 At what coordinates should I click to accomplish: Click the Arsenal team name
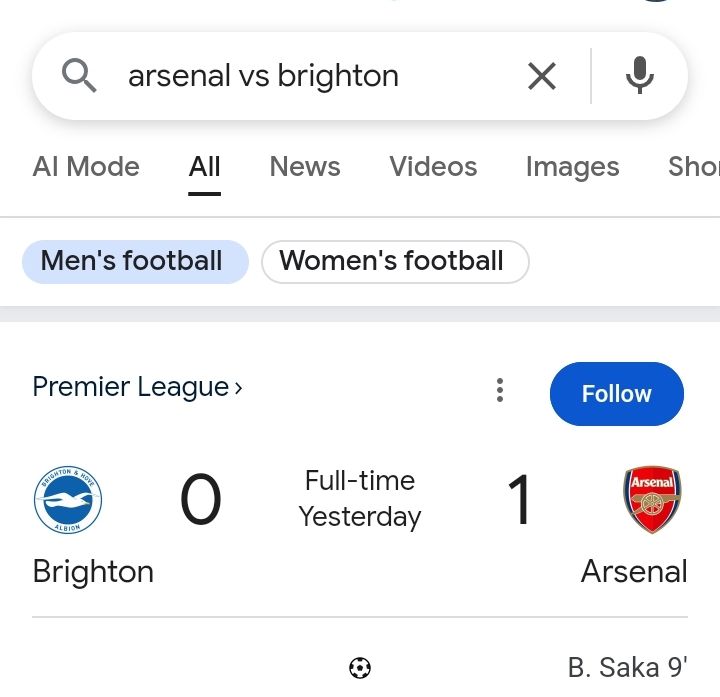[x=634, y=572]
